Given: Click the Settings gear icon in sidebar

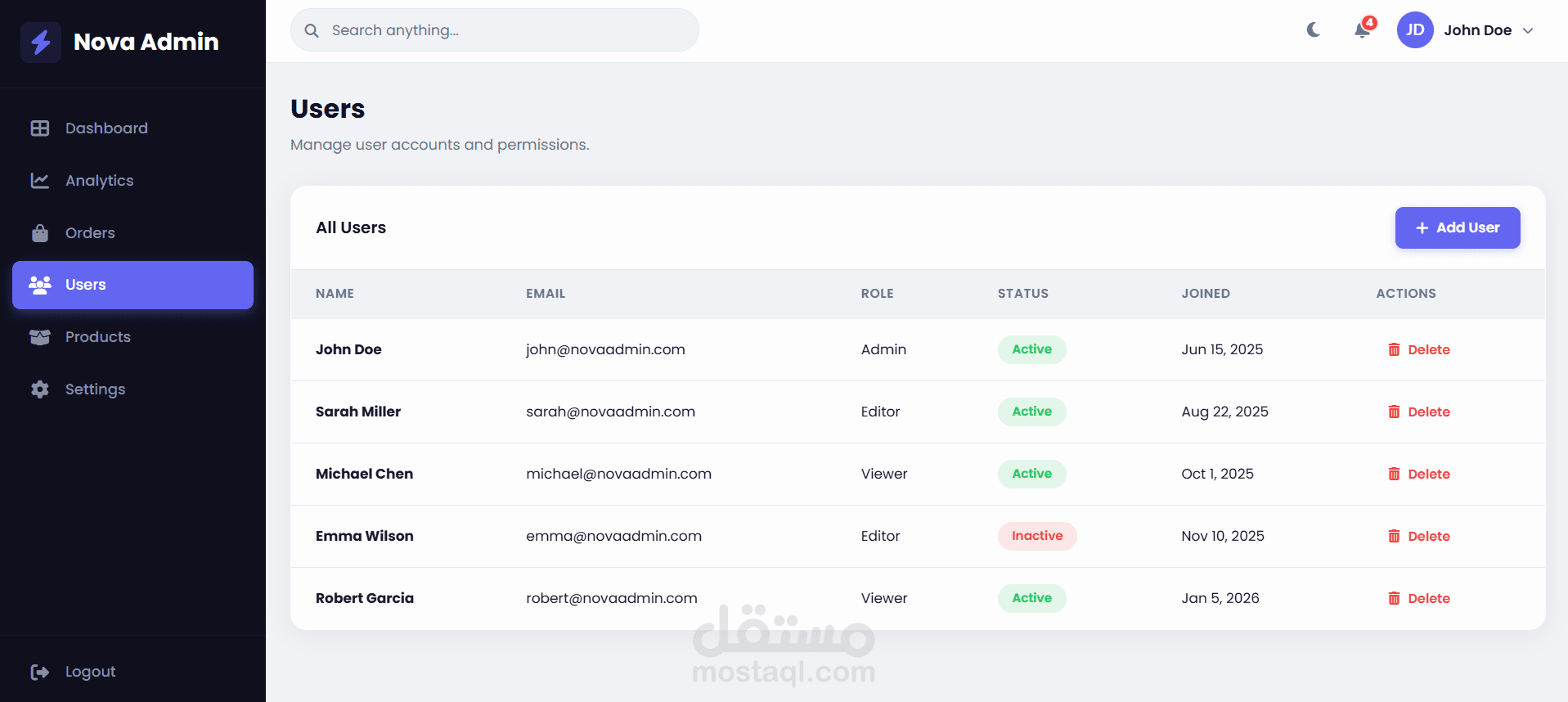Looking at the screenshot, I should click(x=40, y=389).
